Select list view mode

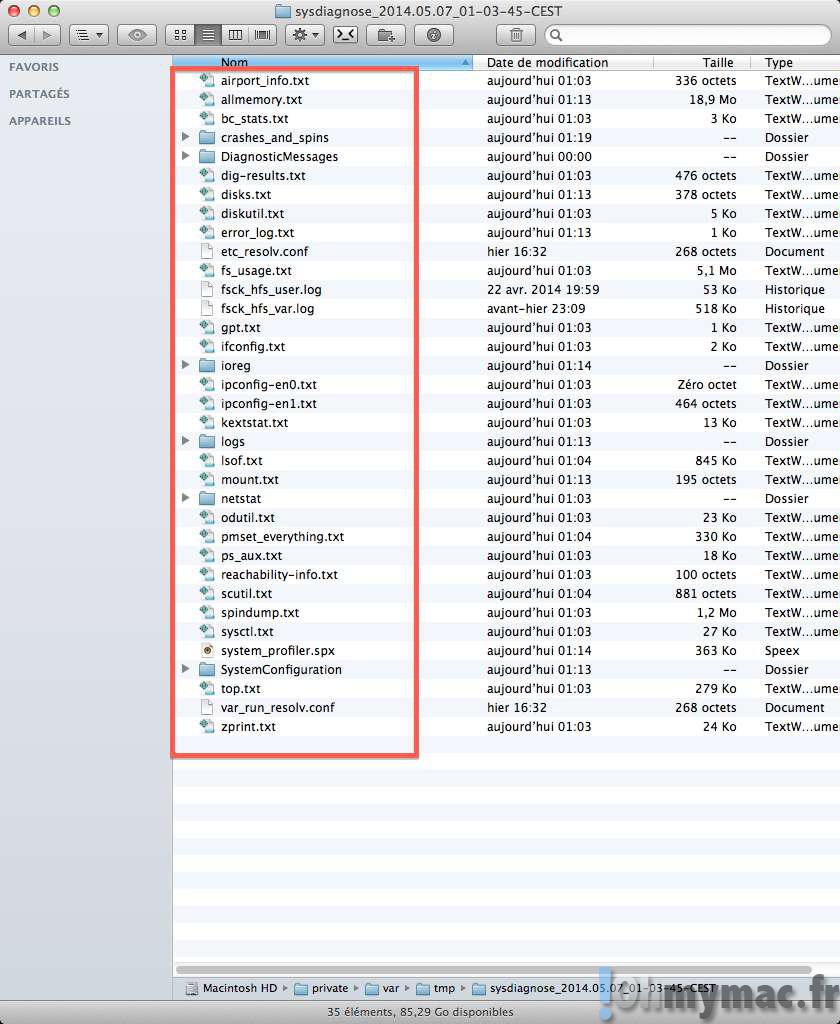pyautogui.click(x=208, y=35)
